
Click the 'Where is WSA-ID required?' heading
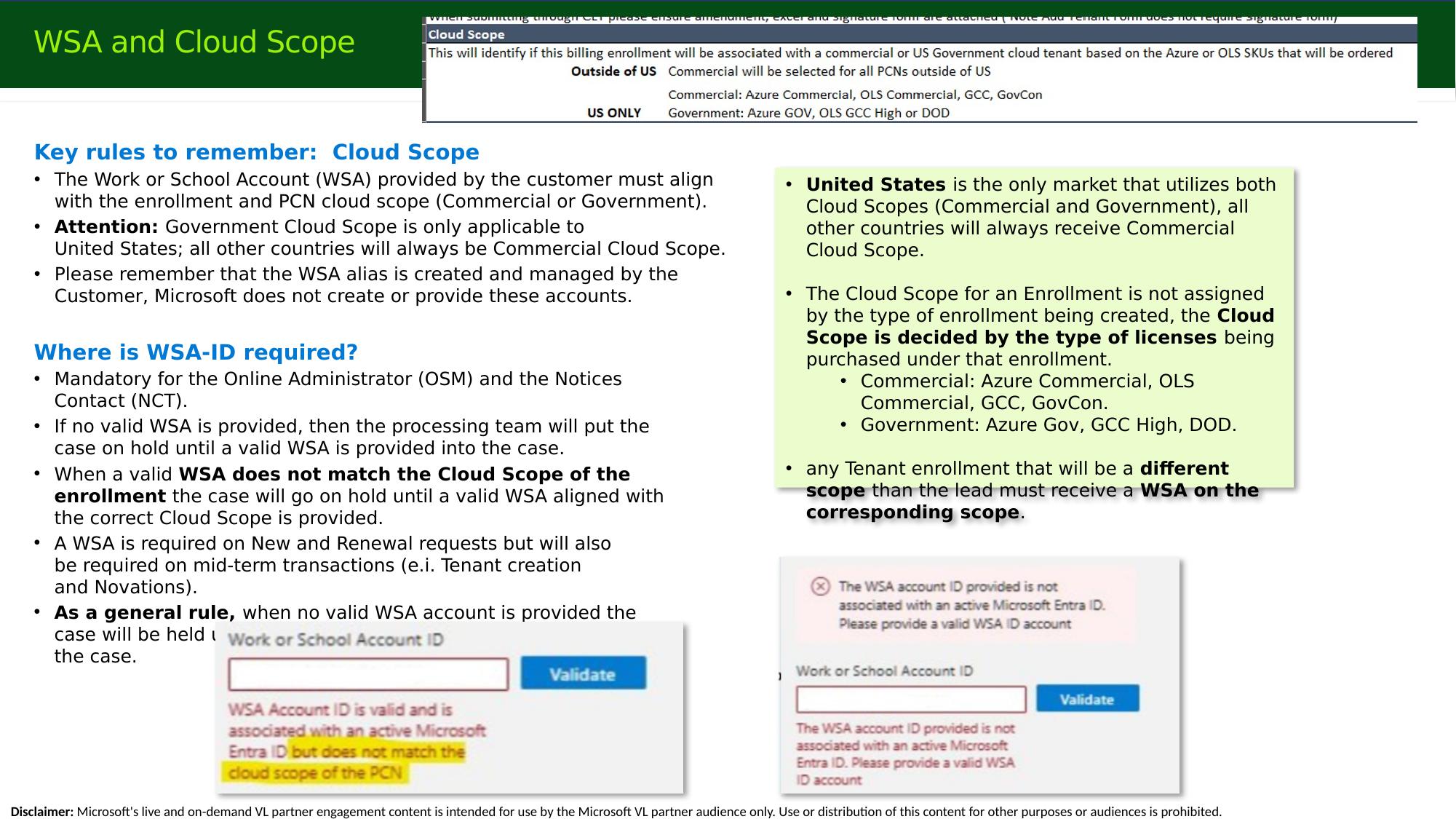tap(196, 352)
